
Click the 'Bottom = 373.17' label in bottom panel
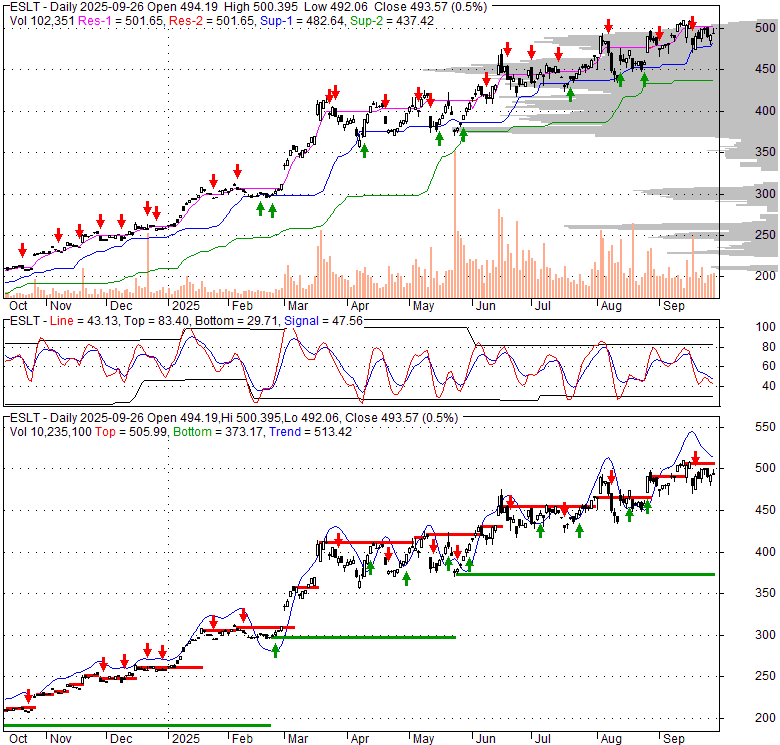click(217, 432)
